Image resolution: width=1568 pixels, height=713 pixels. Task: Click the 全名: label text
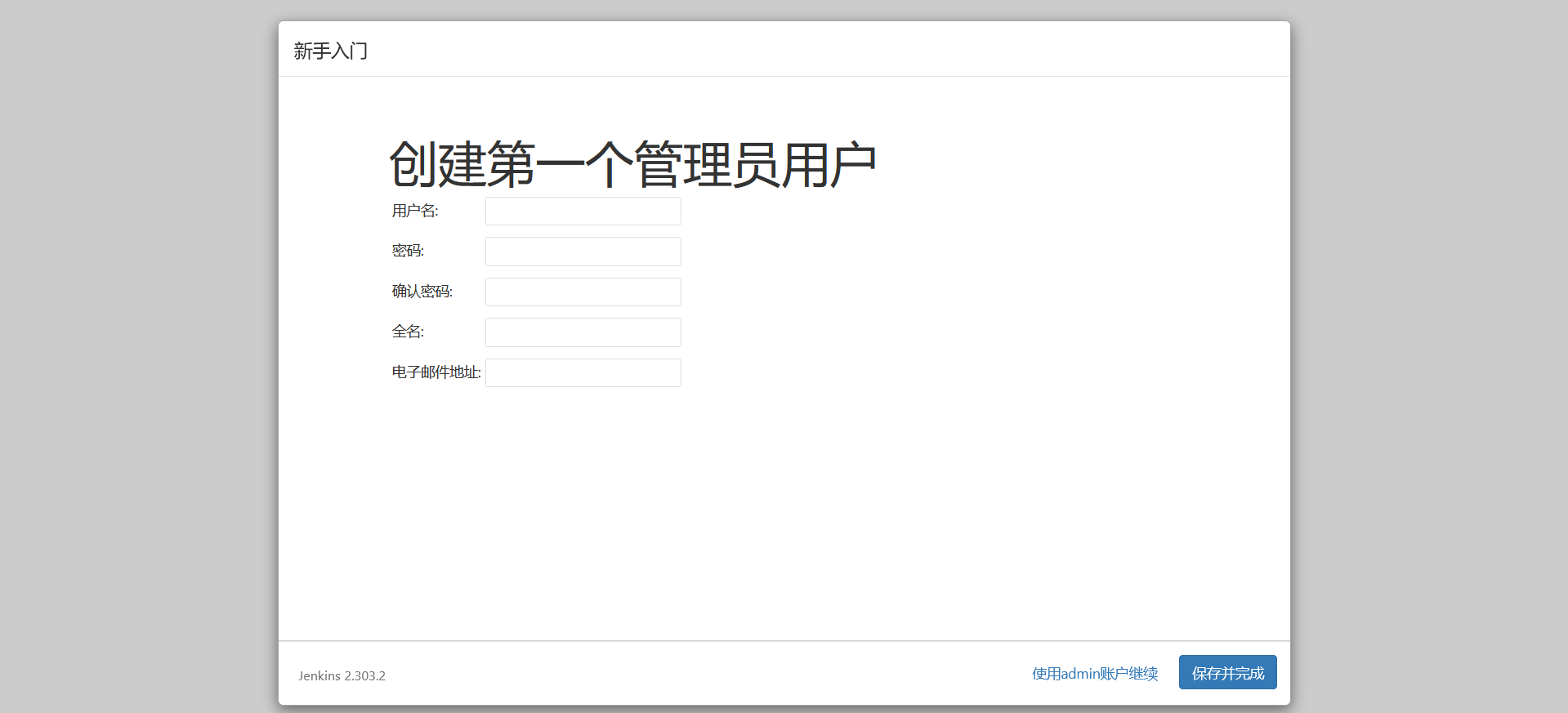[x=408, y=332]
